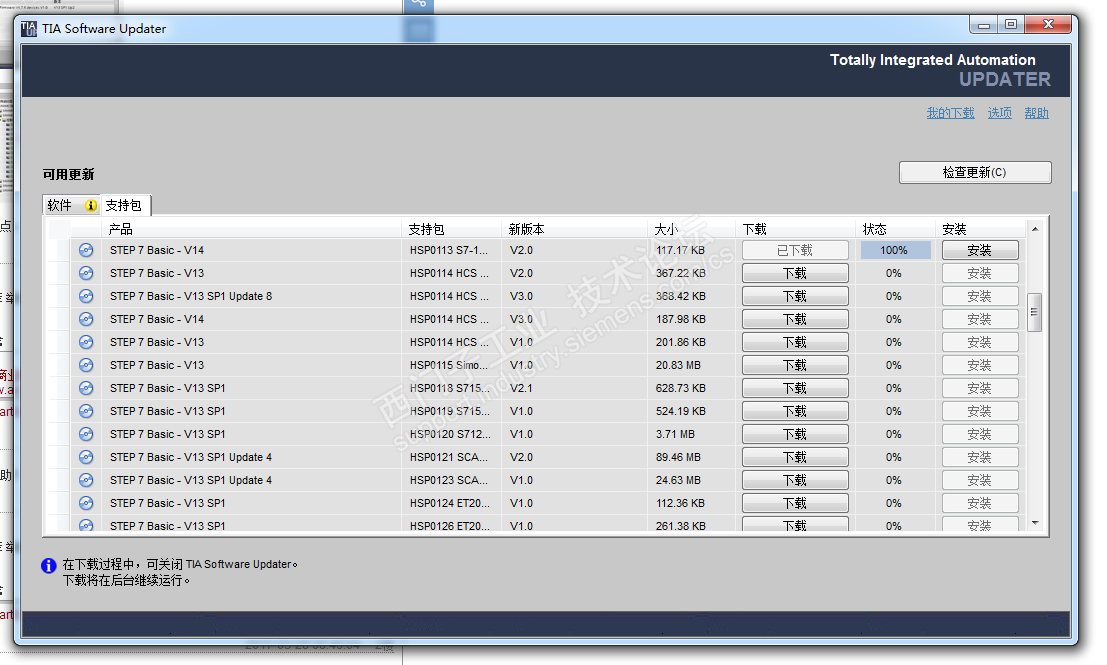Viewport: 1107px width, 665px height.
Task: Click 下载 for the 367.22 KB package
Action: [x=795, y=273]
